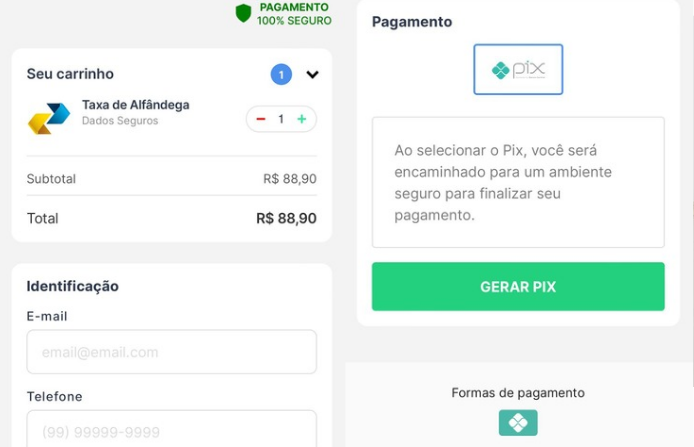Screen dimensions: 694x447
Task: Click the Seu carrinho heading
Action: 70,74
